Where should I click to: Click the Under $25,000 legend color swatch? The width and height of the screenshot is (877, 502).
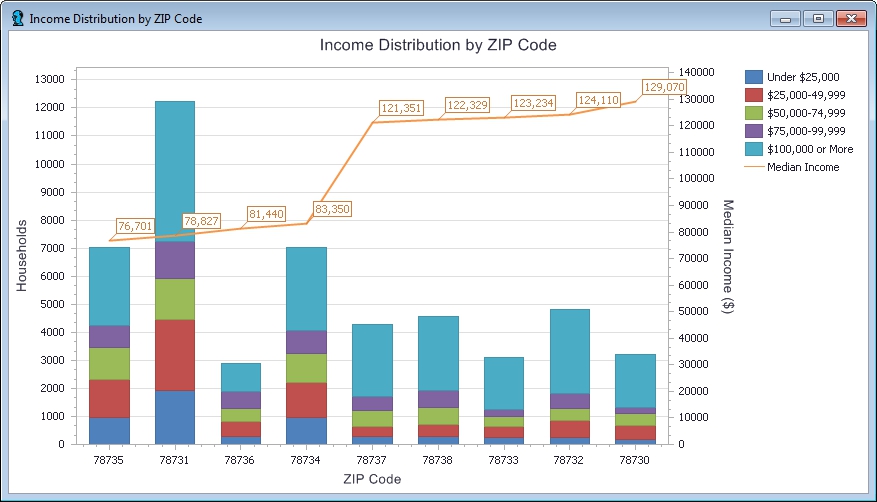754,77
